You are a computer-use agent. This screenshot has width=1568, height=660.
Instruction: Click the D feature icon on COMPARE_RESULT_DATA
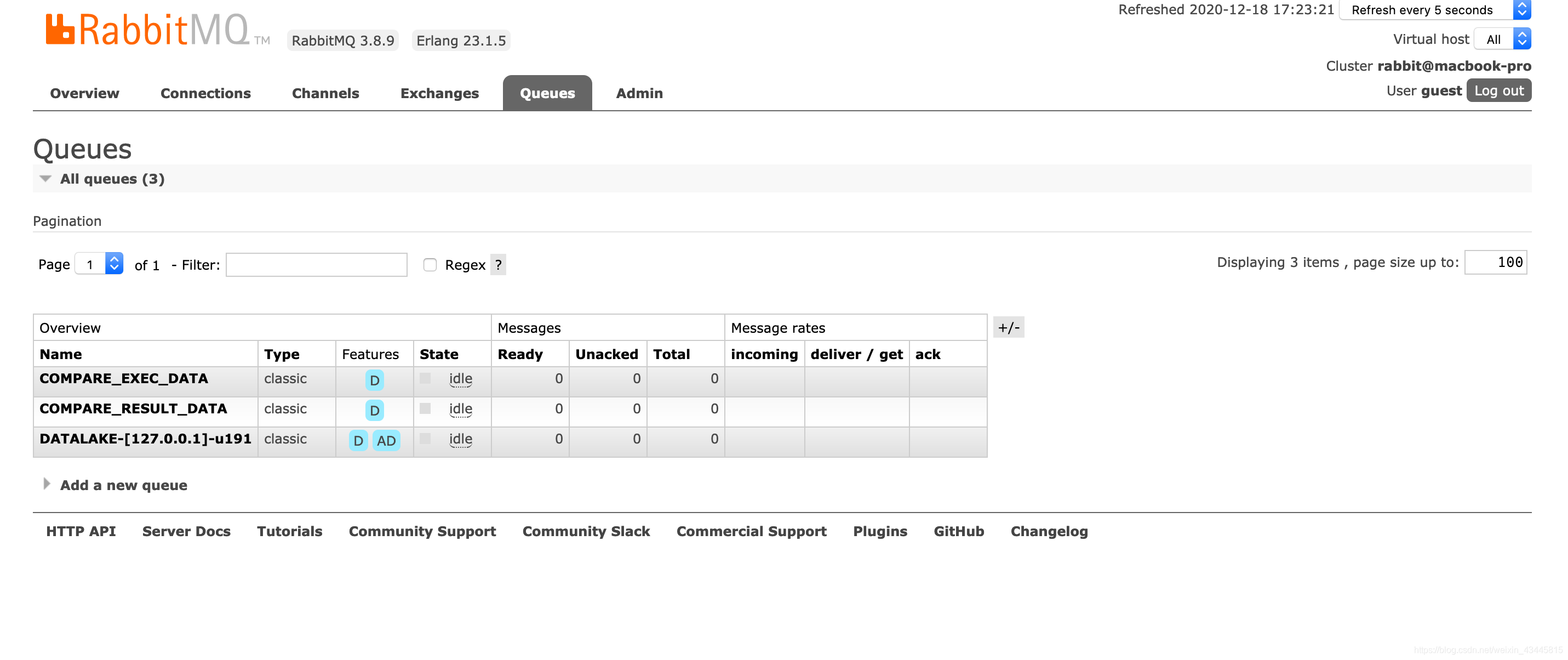point(374,409)
